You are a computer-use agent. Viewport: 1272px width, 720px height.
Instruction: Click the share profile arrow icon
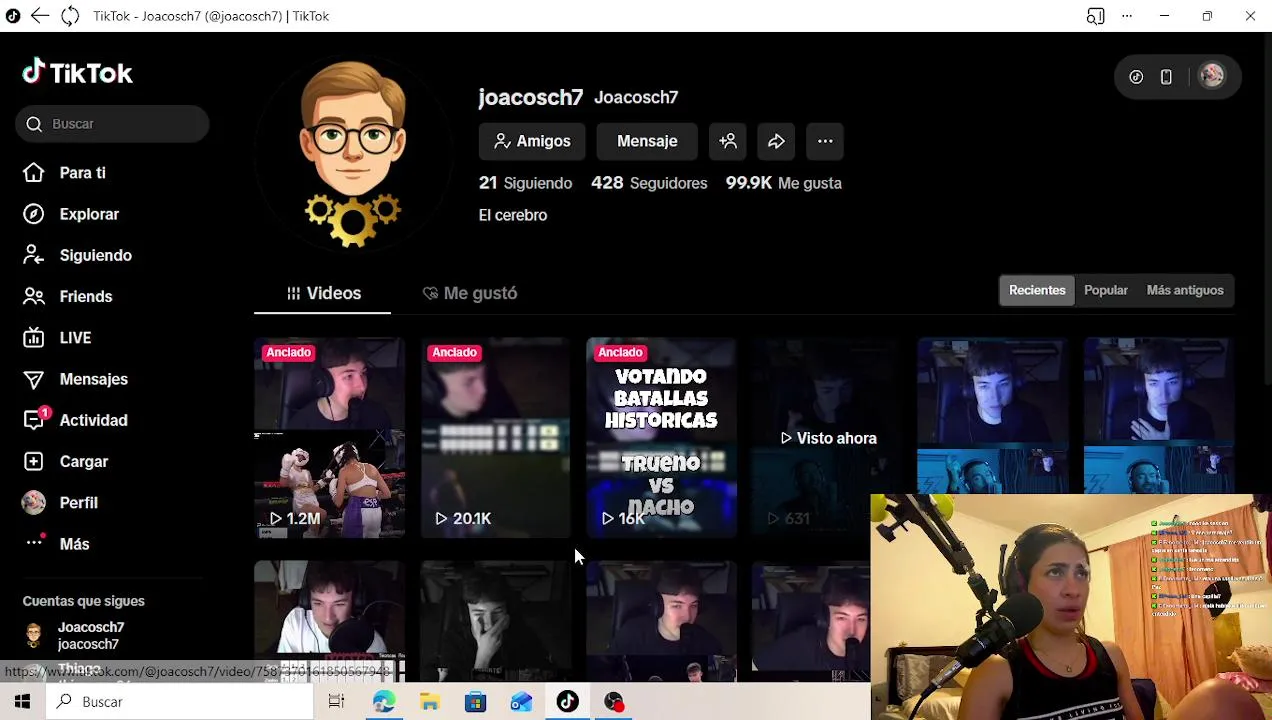776,141
